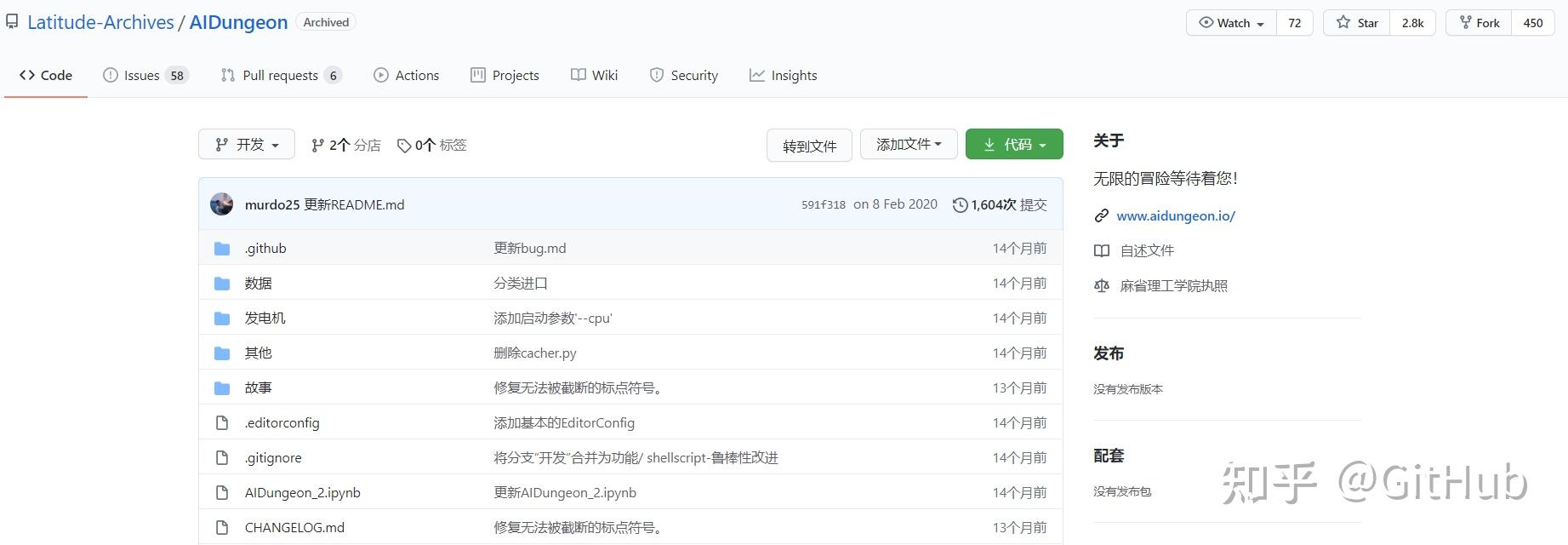1568x545 pixels.
Task: Open the AIDungeon_2.ipynb file
Action: pos(303,492)
